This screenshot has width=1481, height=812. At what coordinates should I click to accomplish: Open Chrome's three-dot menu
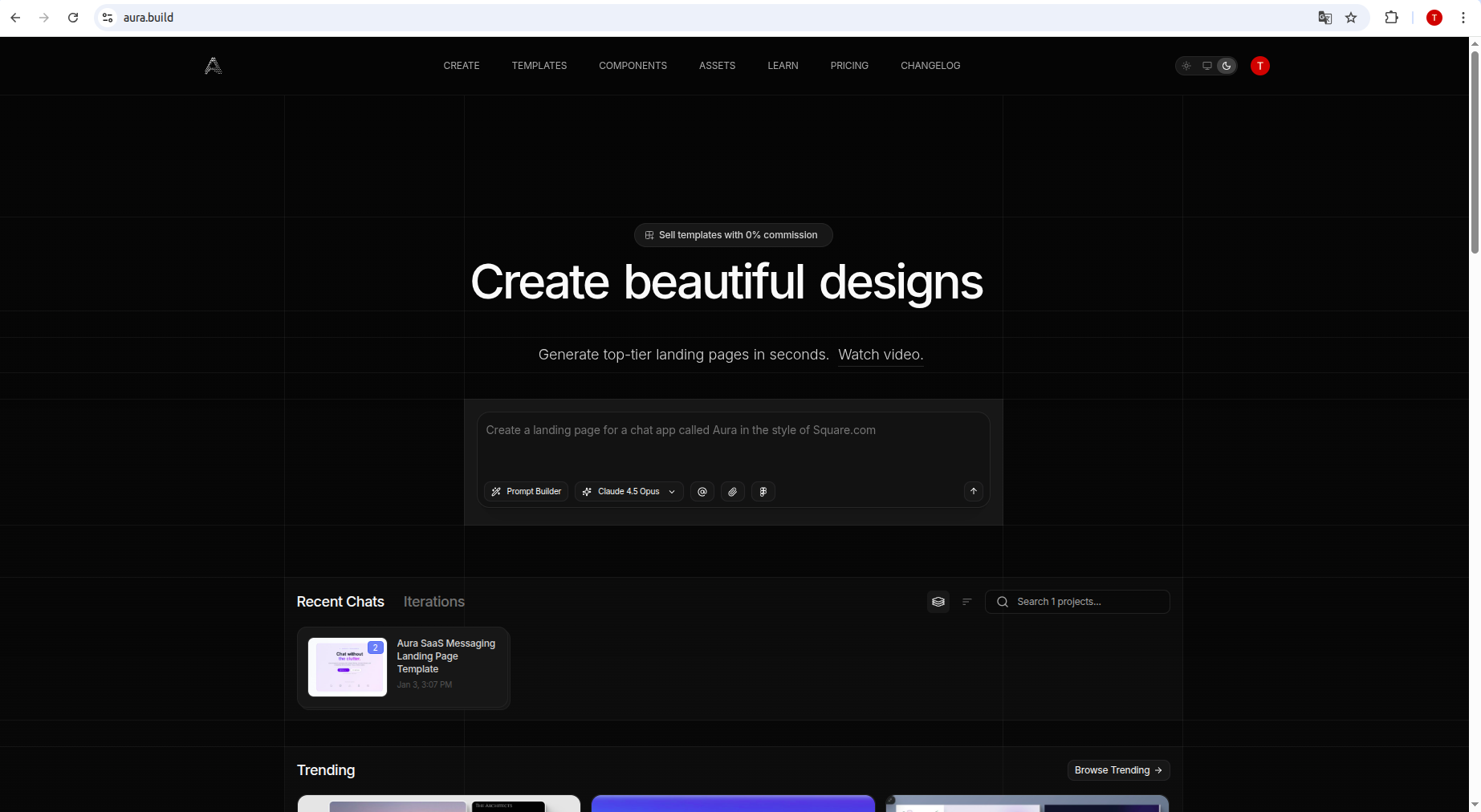(x=1463, y=17)
